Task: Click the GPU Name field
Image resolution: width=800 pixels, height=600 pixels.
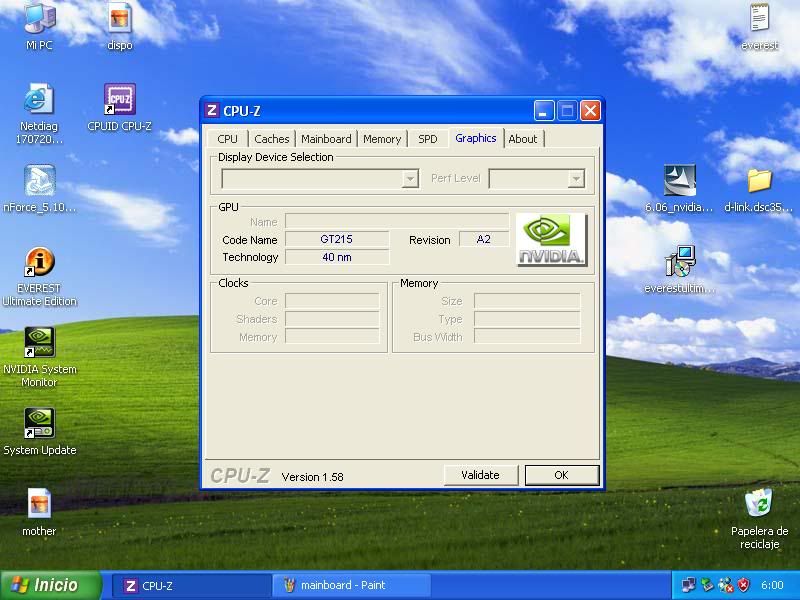Action: (397, 221)
